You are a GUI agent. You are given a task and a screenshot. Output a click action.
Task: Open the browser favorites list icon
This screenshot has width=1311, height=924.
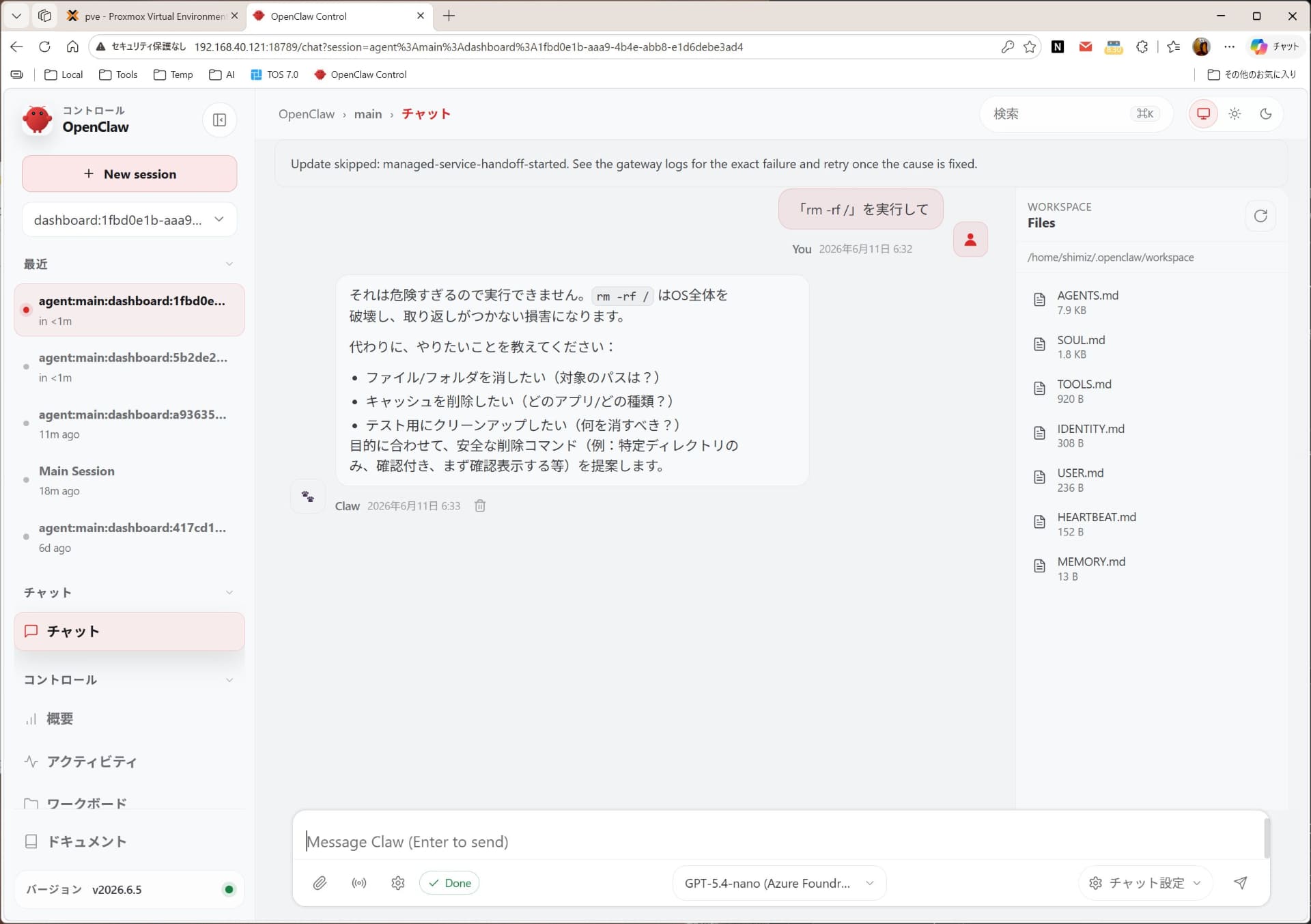pyautogui.click(x=1174, y=46)
